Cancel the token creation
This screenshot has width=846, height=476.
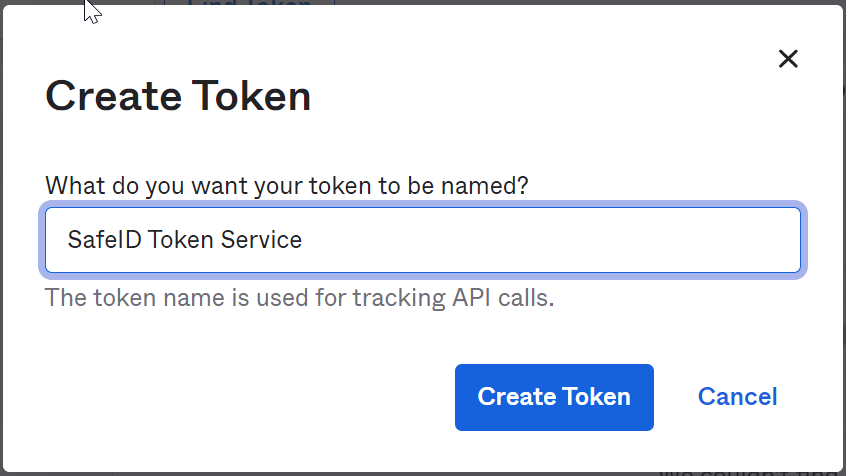point(737,397)
